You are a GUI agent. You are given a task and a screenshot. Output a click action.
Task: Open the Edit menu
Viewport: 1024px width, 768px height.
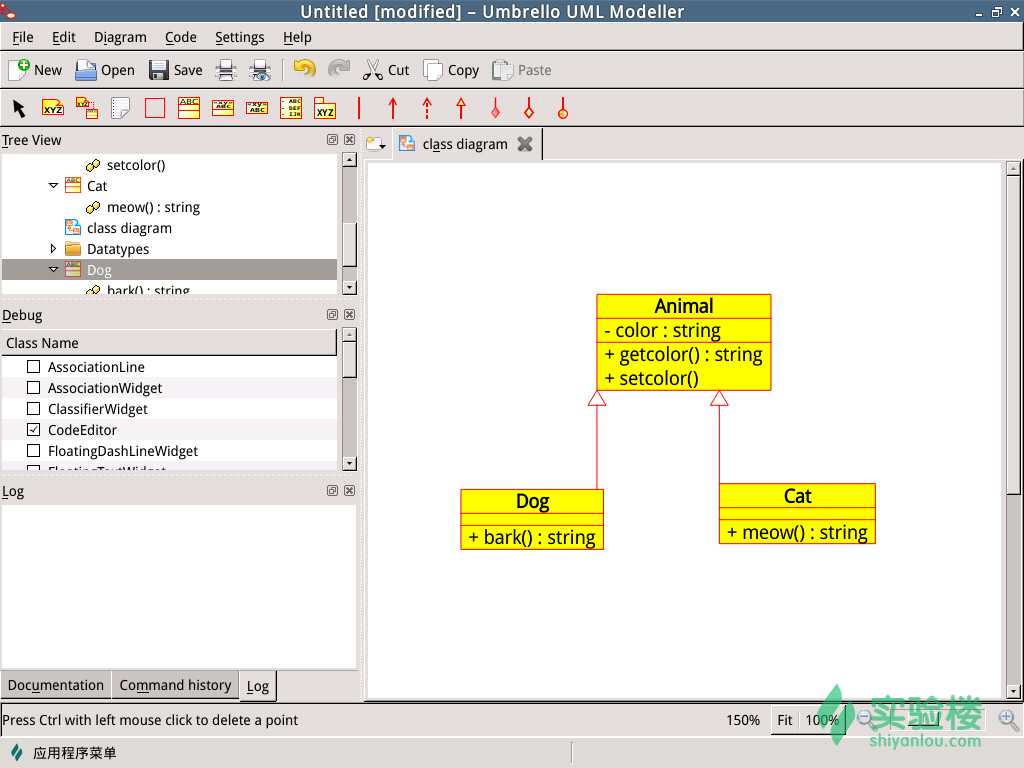pos(63,37)
